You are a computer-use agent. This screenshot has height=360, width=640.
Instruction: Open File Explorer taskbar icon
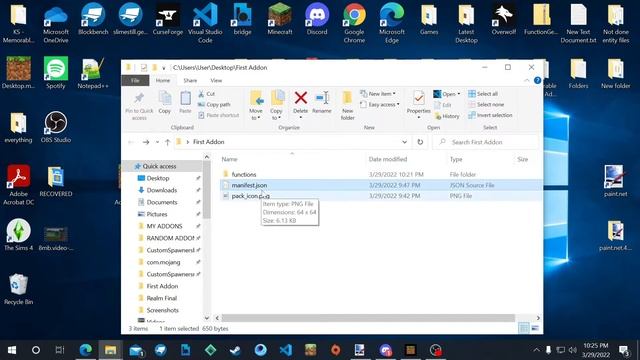[x=110, y=350]
